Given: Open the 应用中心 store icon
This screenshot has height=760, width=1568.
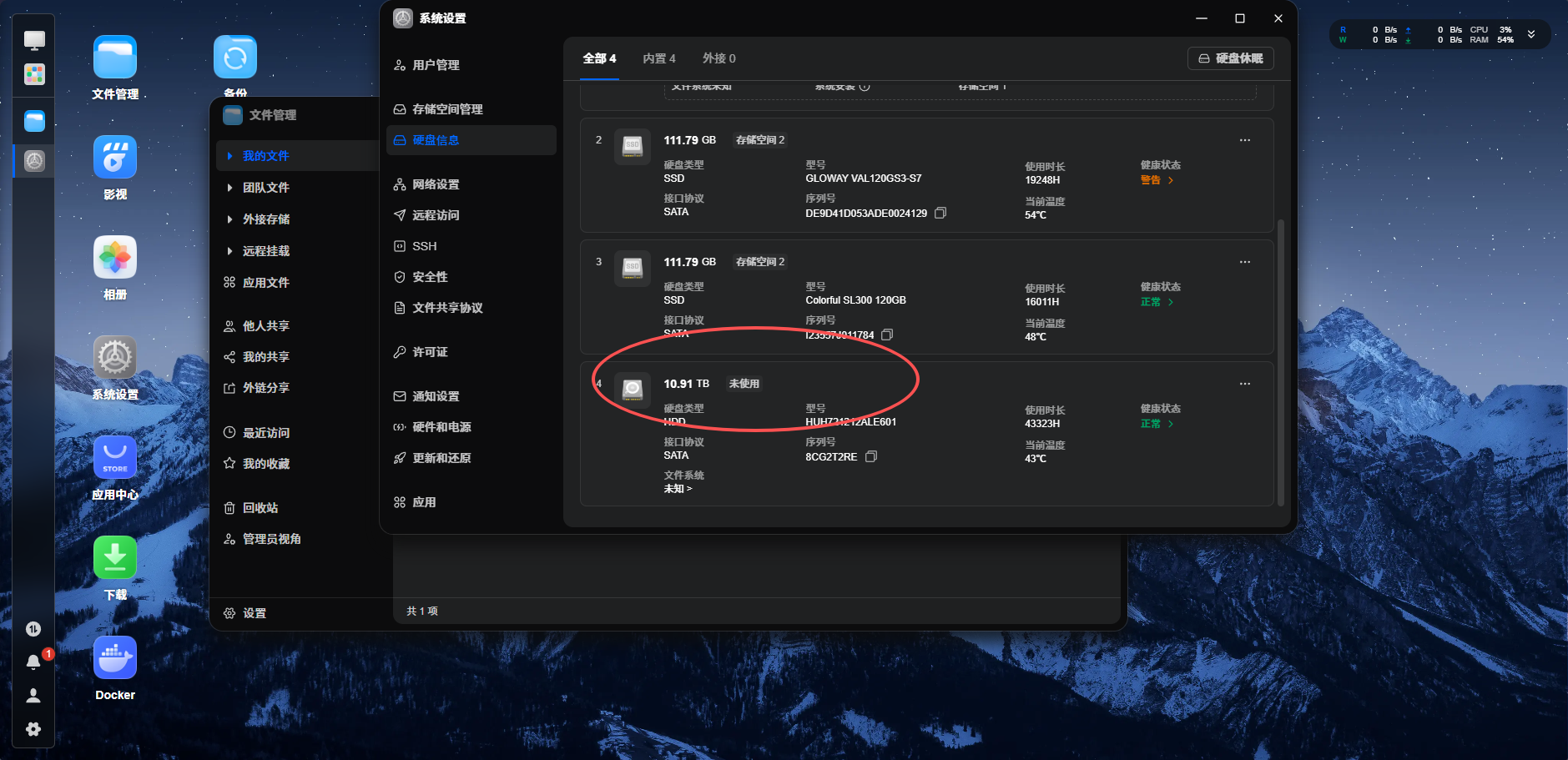Looking at the screenshot, I should point(115,458).
